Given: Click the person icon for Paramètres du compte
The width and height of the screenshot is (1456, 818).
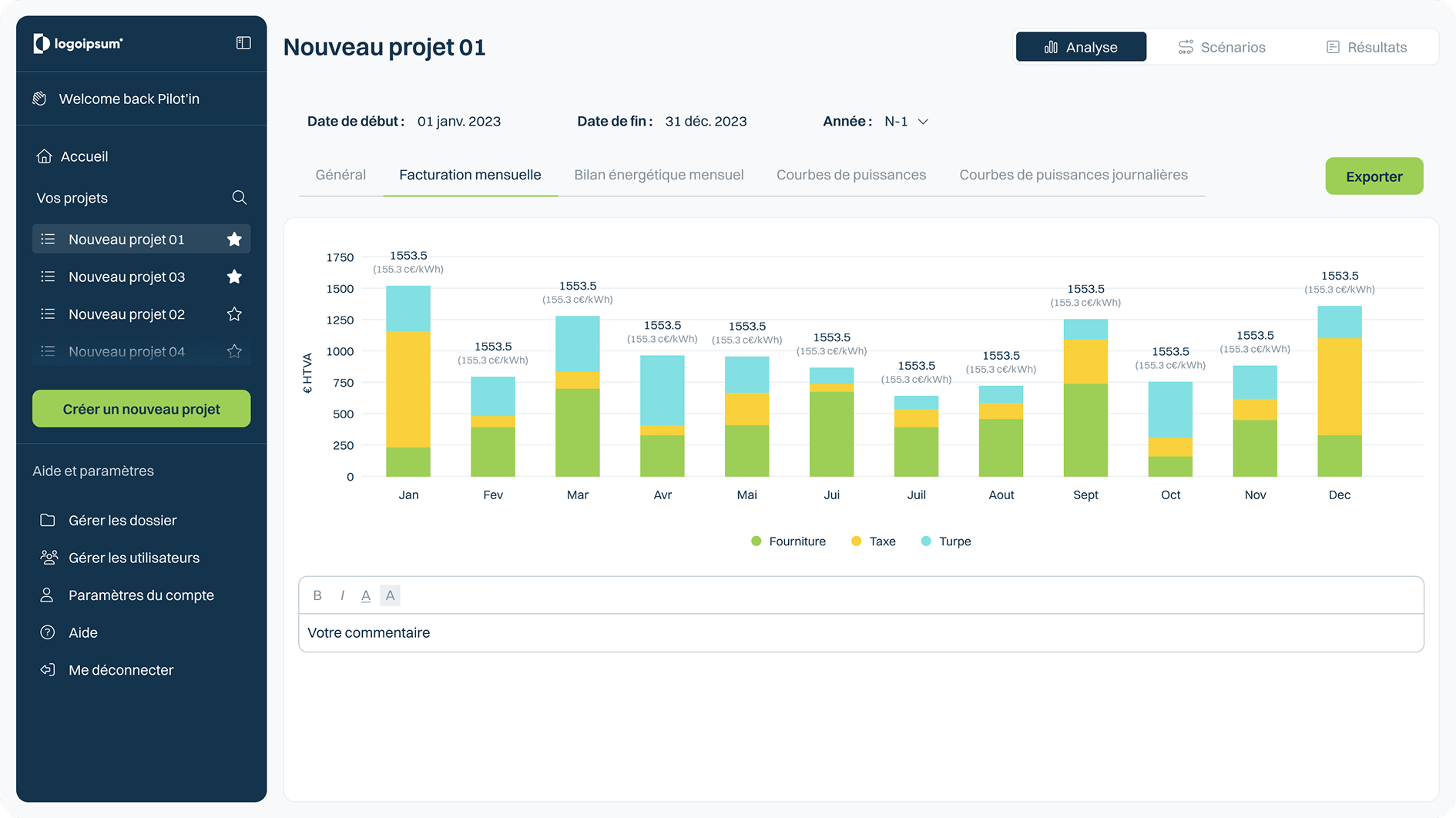Looking at the screenshot, I should tap(47, 595).
